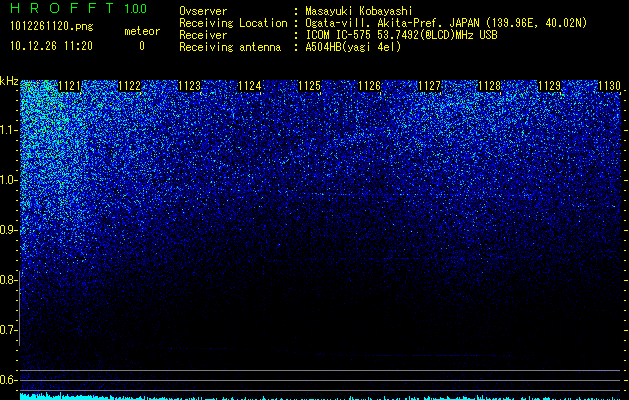Click time marker 1126
Screen dimensions: 629x400
(369, 86)
